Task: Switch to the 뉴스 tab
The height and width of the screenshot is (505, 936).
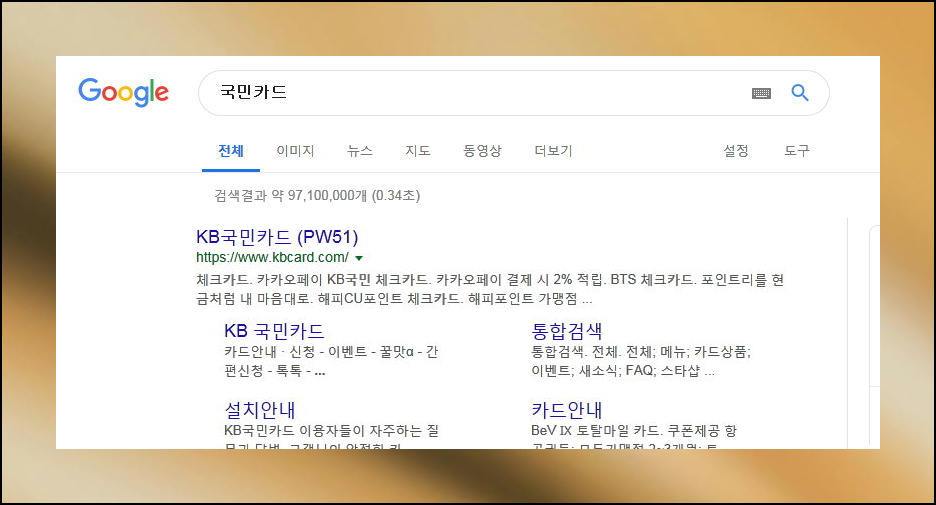Action: click(x=360, y=151)
